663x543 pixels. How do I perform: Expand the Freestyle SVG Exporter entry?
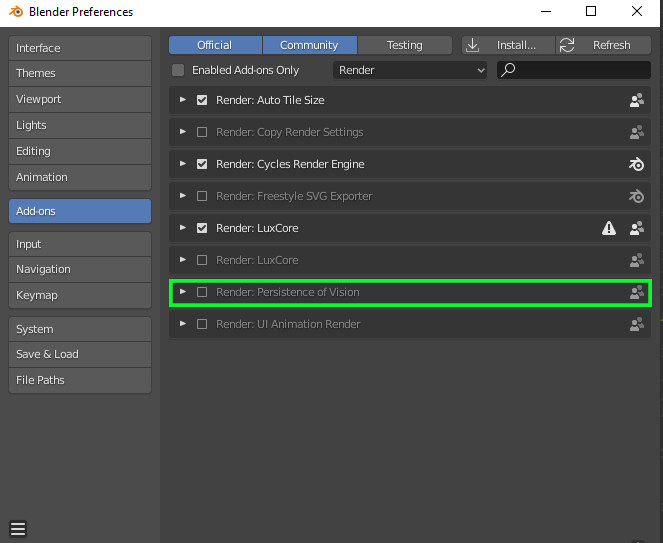pyautogui.click(x=183, y=196)
